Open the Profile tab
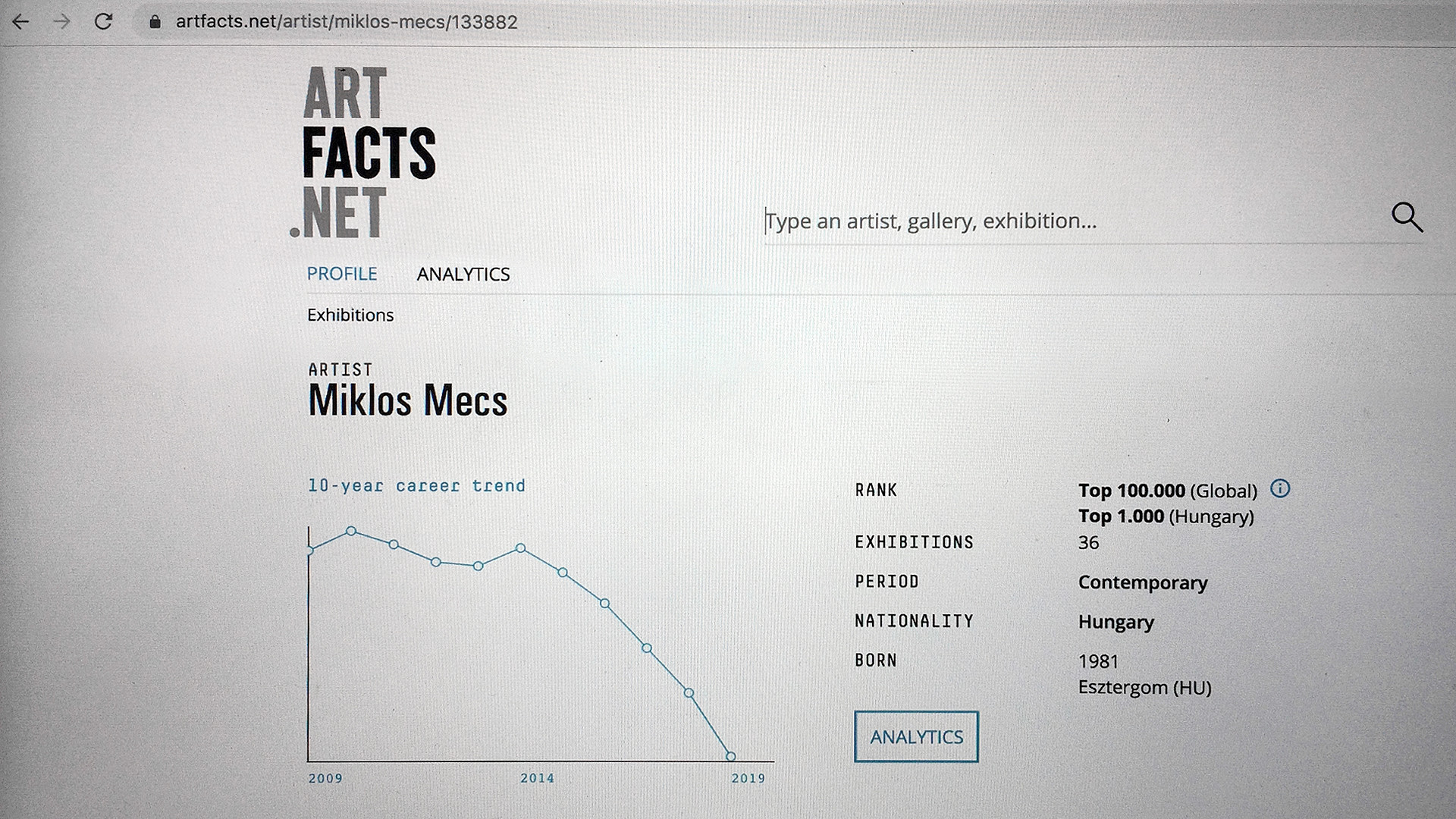Screen dimensions: 1456x819 (341, 274)
